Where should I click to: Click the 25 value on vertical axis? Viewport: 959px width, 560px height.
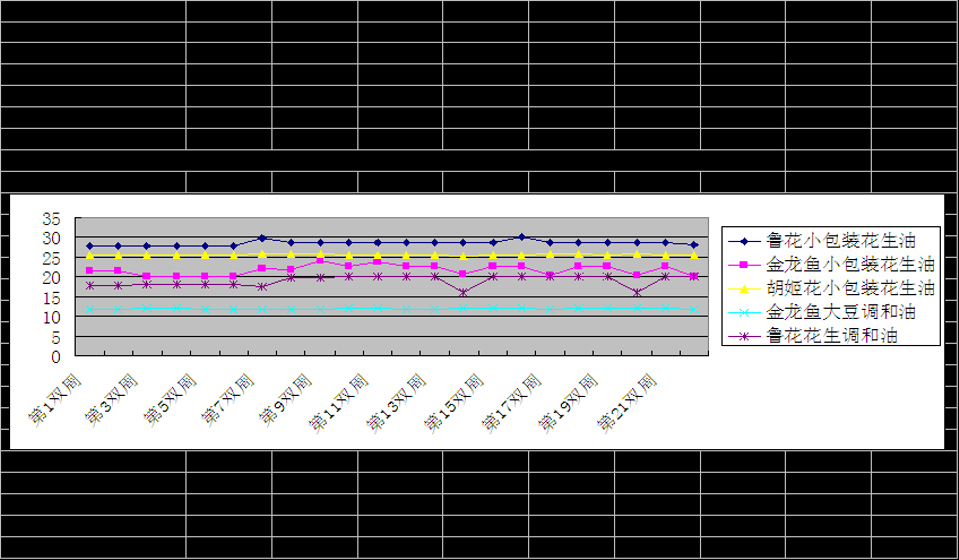51,258
